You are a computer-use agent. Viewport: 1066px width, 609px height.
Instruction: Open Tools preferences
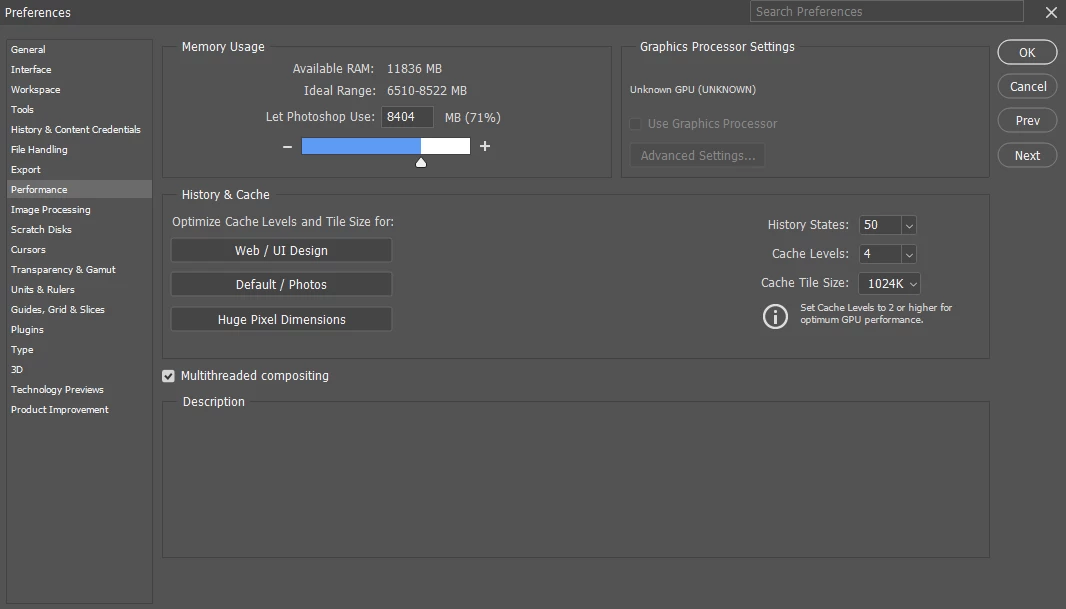(x=79, y=109)
